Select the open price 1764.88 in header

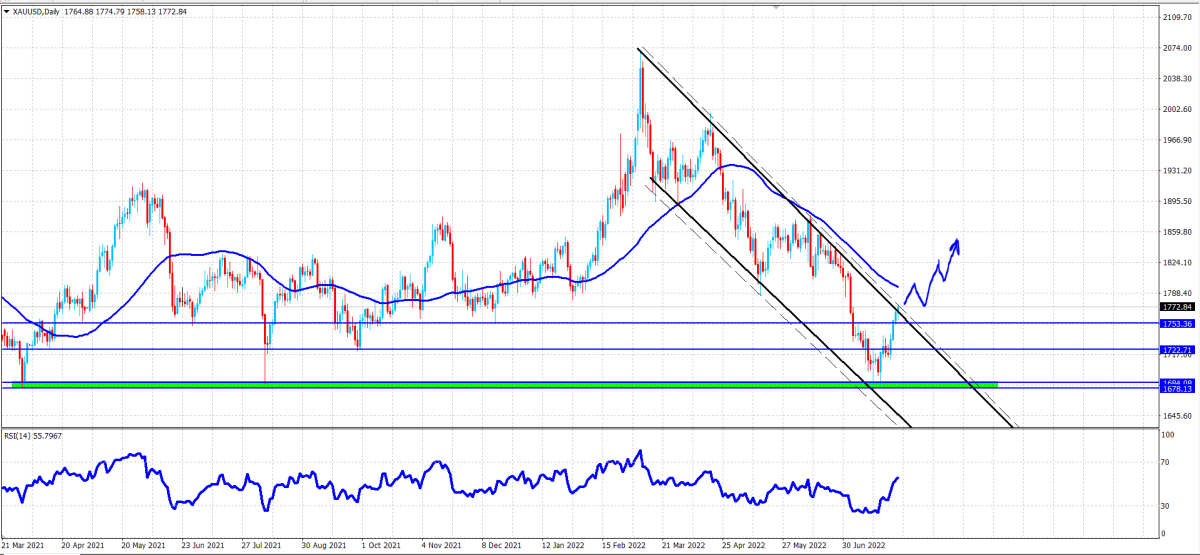pyautogui.click(x=77, y=11)
